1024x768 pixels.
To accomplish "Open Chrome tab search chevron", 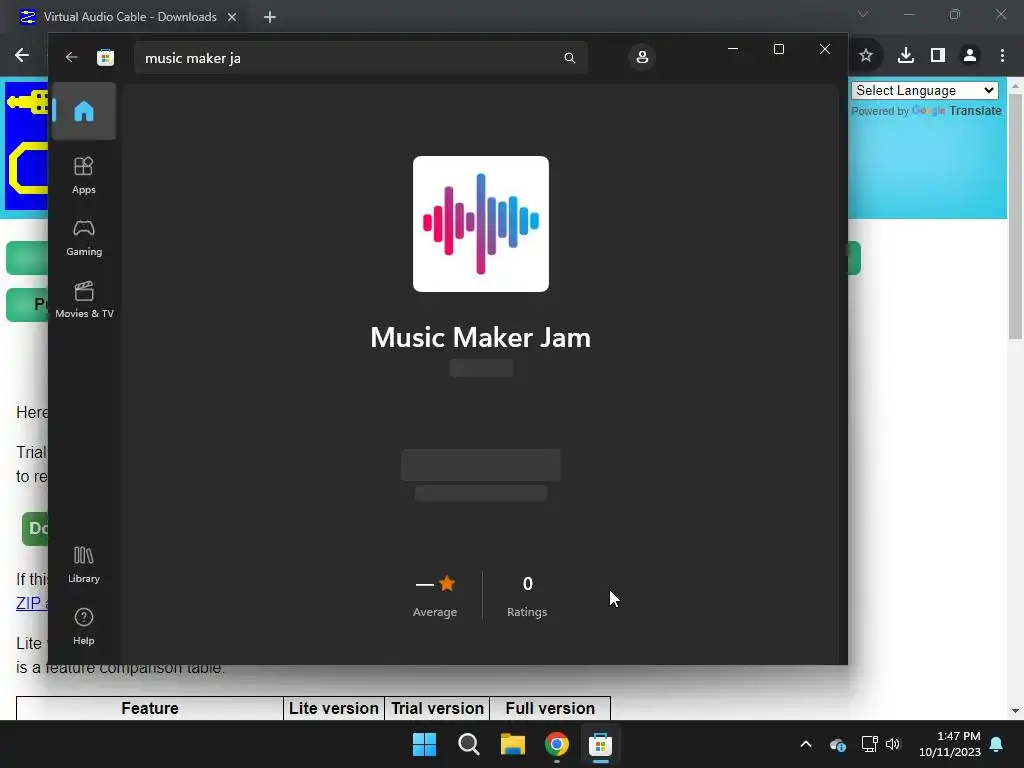I will point(863,14).
